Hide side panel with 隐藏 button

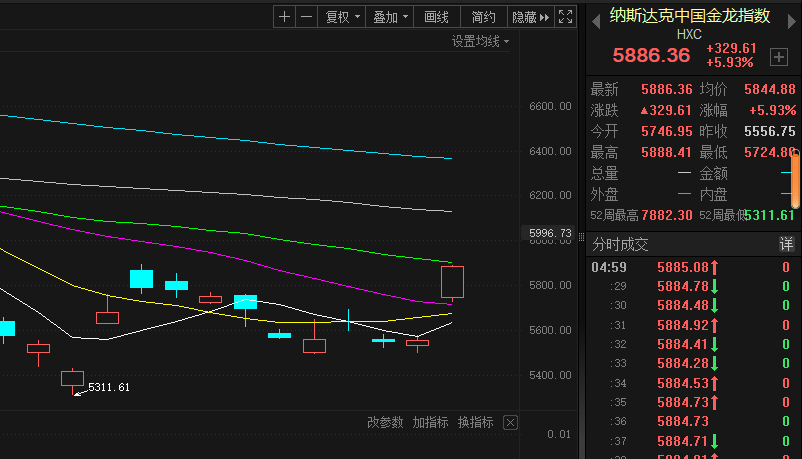[x=530, y=17]
